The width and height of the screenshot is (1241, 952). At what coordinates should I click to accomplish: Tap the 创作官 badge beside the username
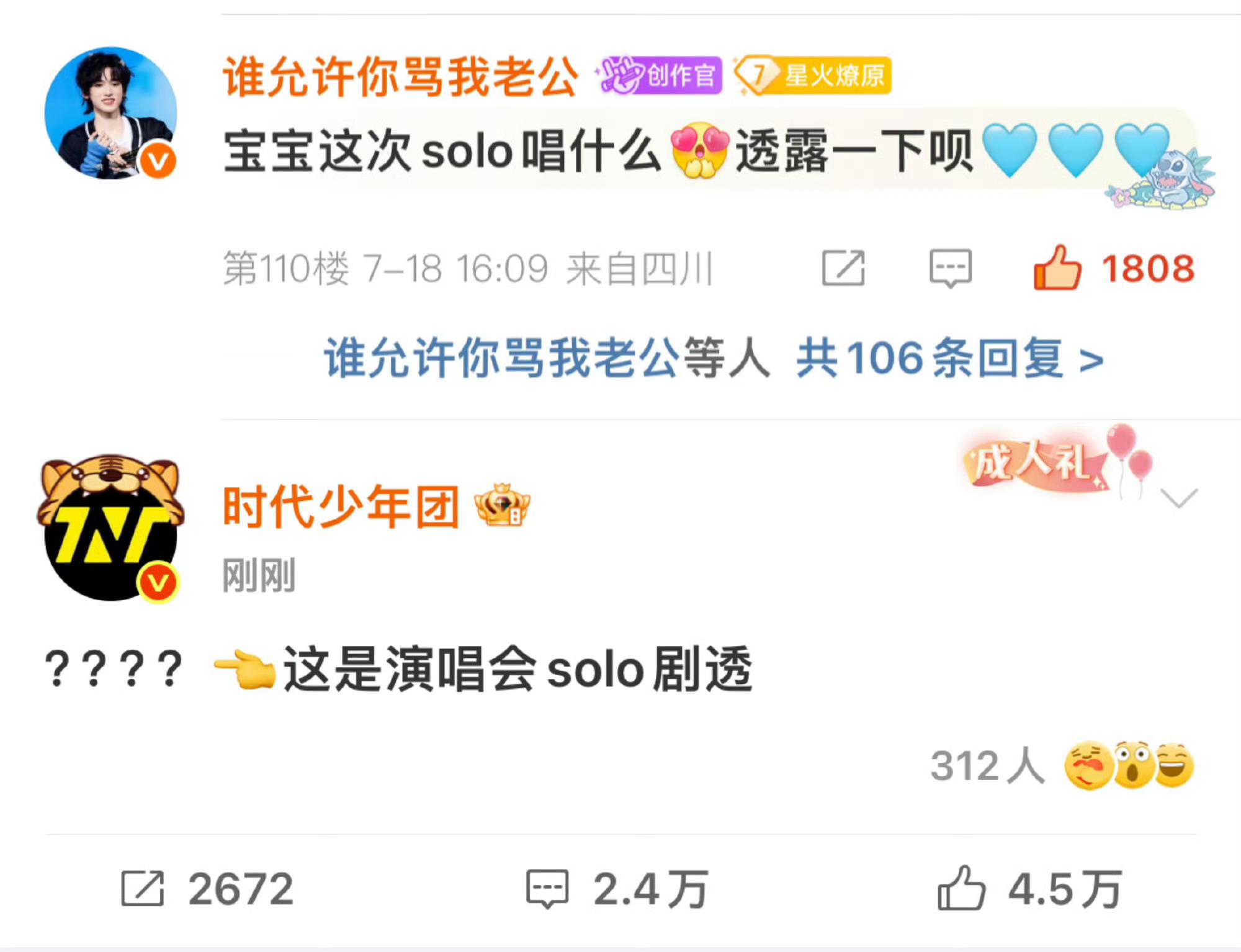tap(659, 75)
